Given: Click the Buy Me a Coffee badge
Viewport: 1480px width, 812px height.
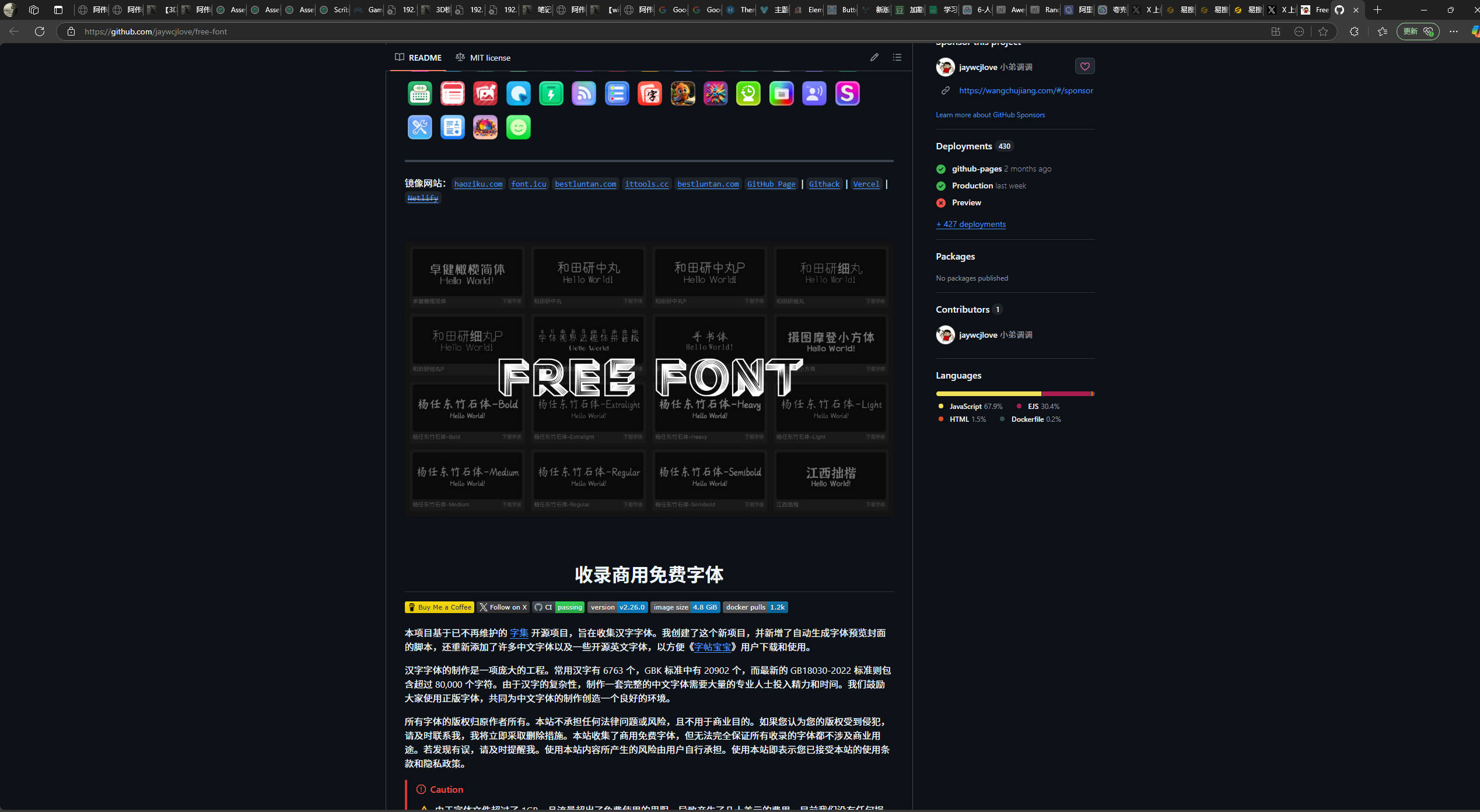Looking at the screenshot, I should tap(439, 607).
